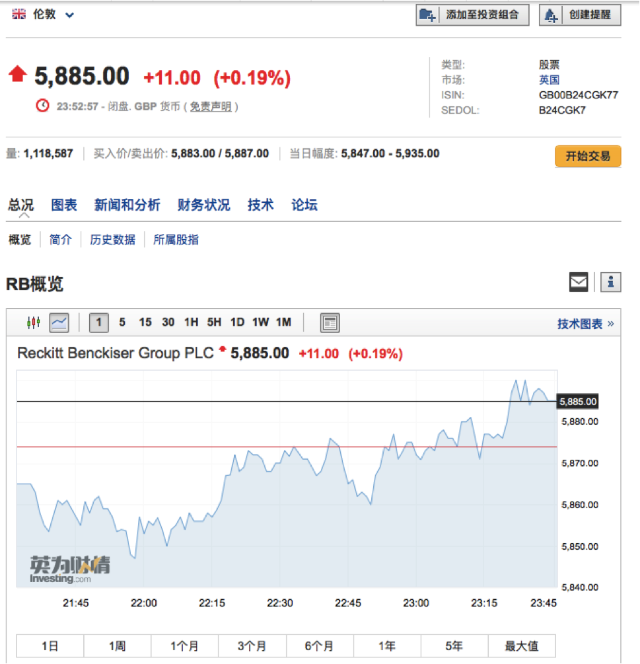
Task: Switch to the 论坛 tab
Action: 304,205
